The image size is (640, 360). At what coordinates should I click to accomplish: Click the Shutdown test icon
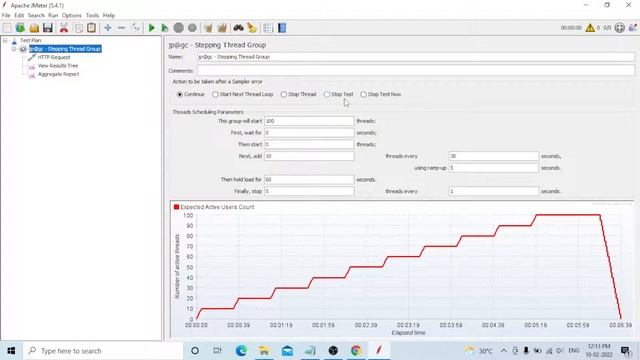(192, 28)
